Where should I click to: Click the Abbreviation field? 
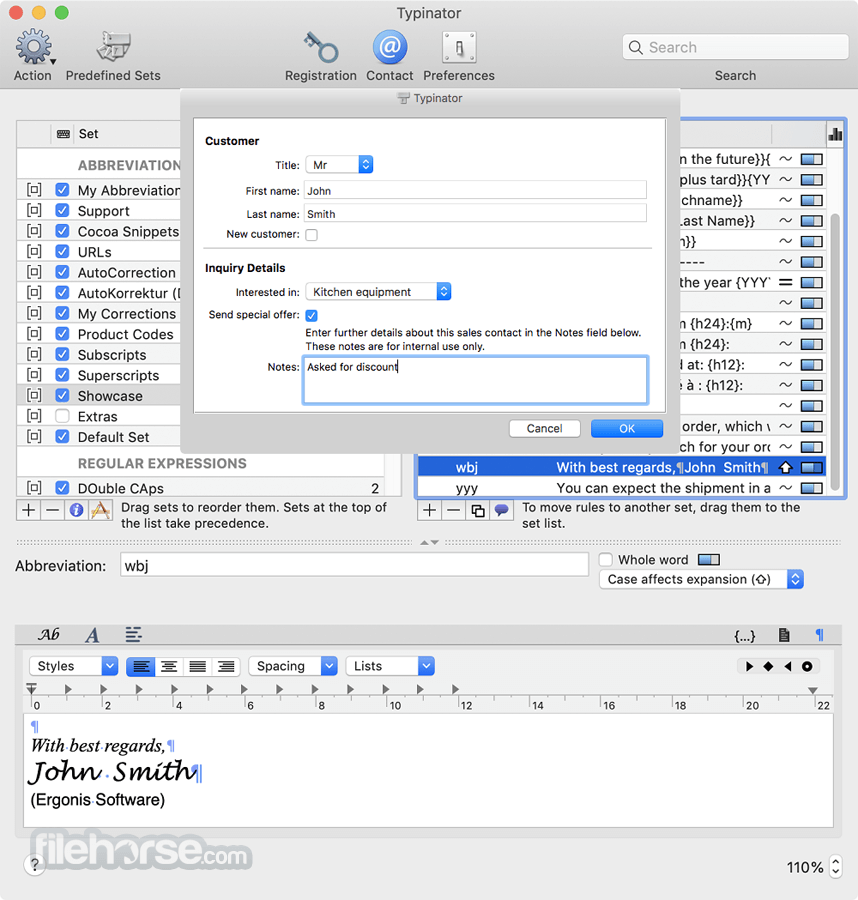(355, 565)
